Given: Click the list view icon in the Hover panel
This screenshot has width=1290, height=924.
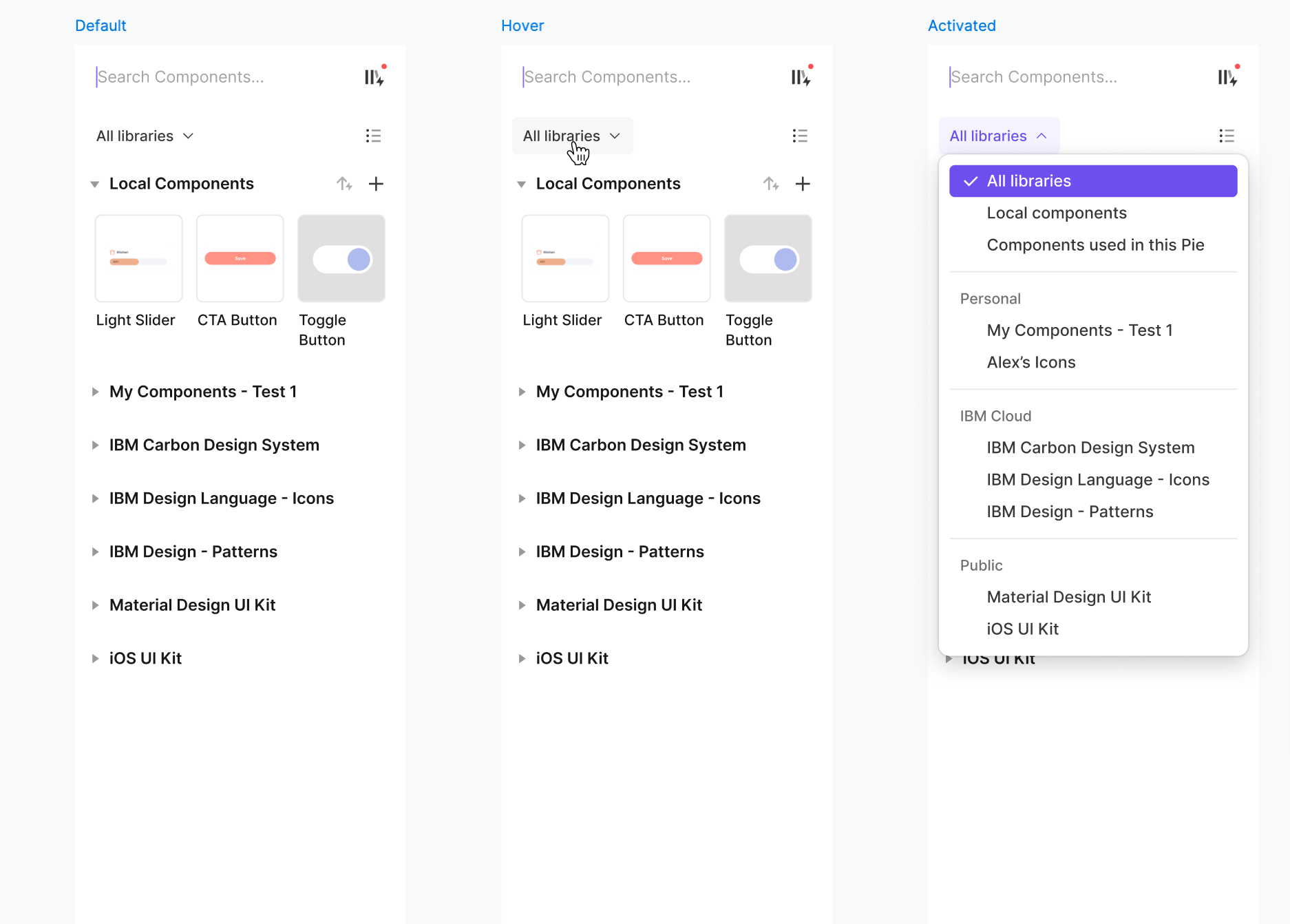Looking at the screenshot, I should pyautogui.click(x=800, y=136).
